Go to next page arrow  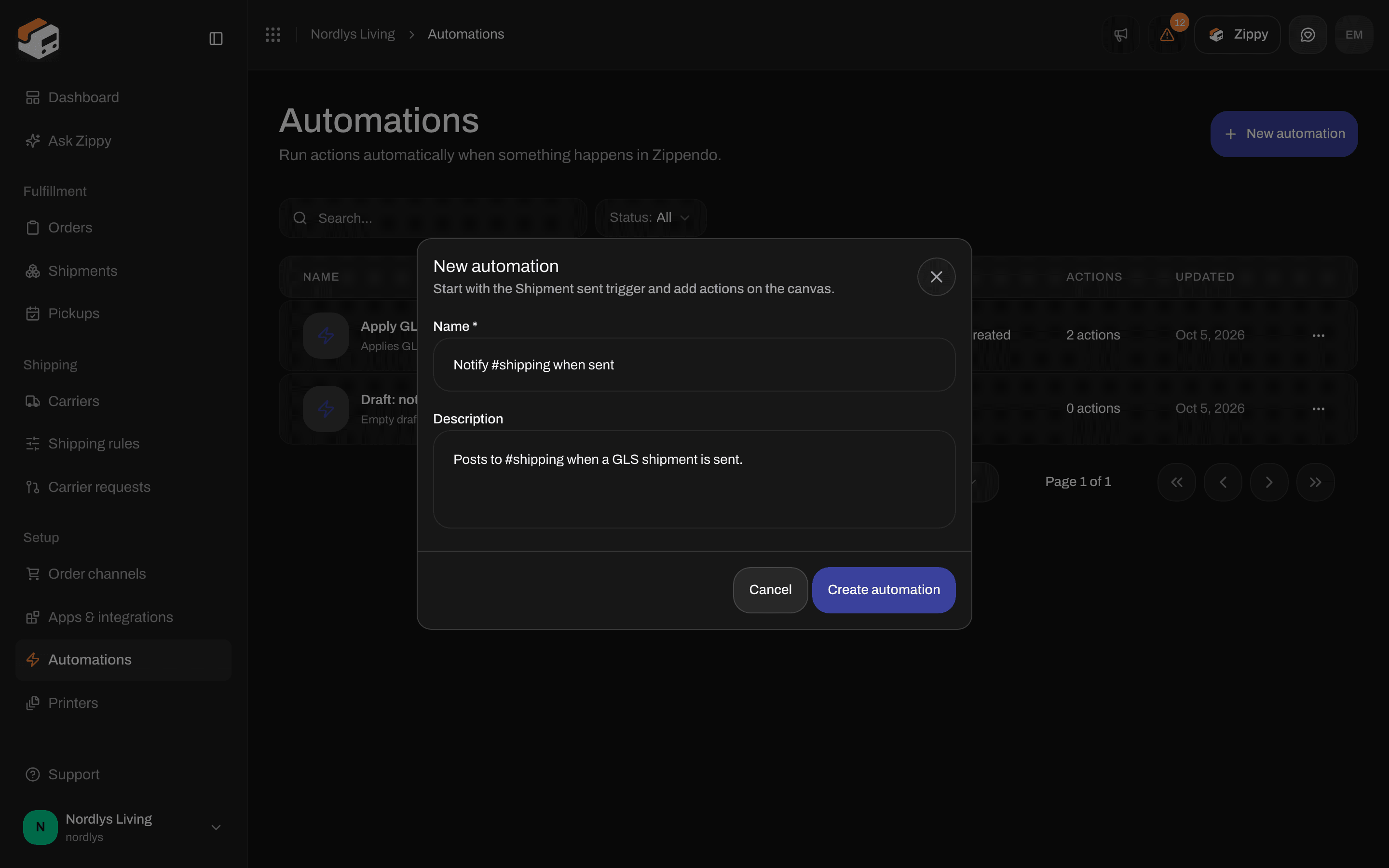(x=1269, y=482)
